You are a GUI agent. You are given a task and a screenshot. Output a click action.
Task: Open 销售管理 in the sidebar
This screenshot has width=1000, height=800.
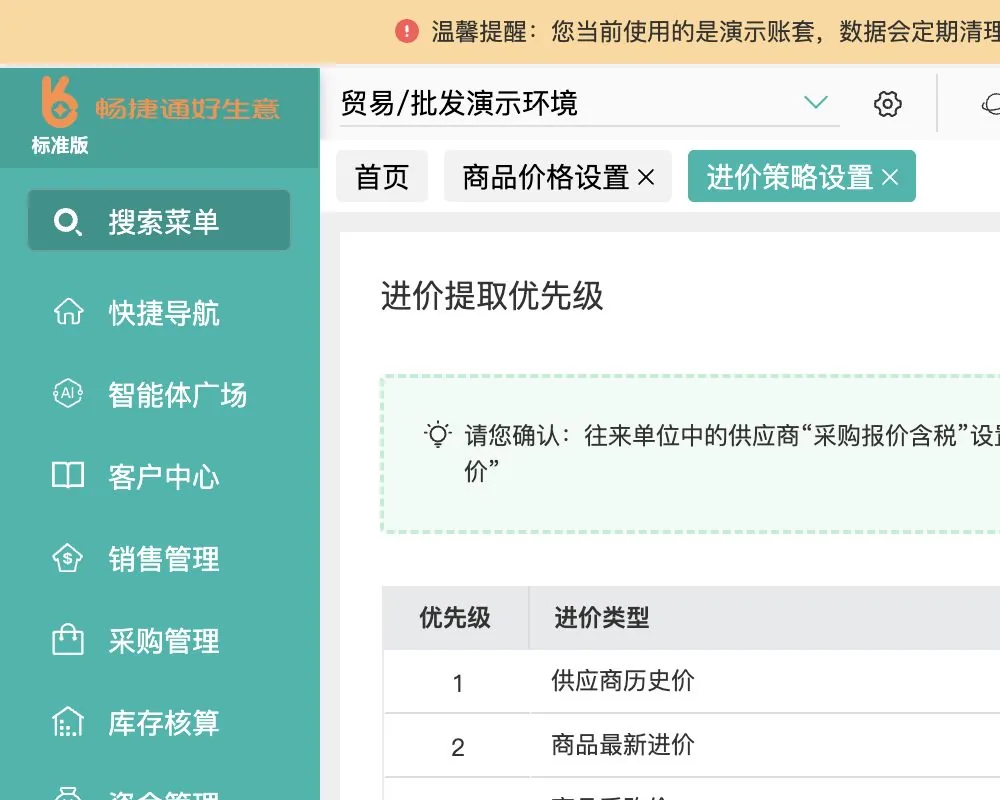163,559
